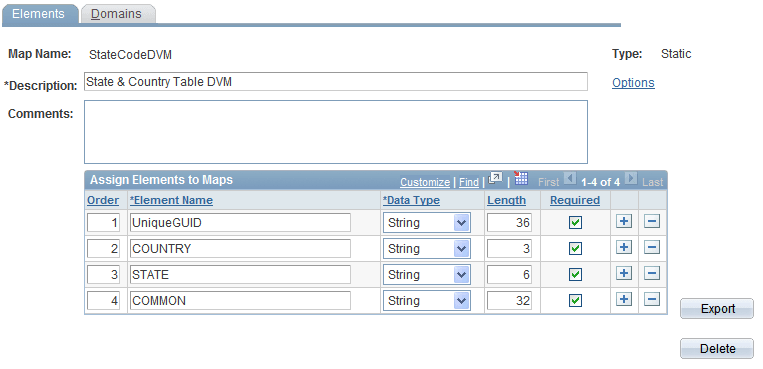
Task: Click the Description text field
Action: [x=336, y=82]
